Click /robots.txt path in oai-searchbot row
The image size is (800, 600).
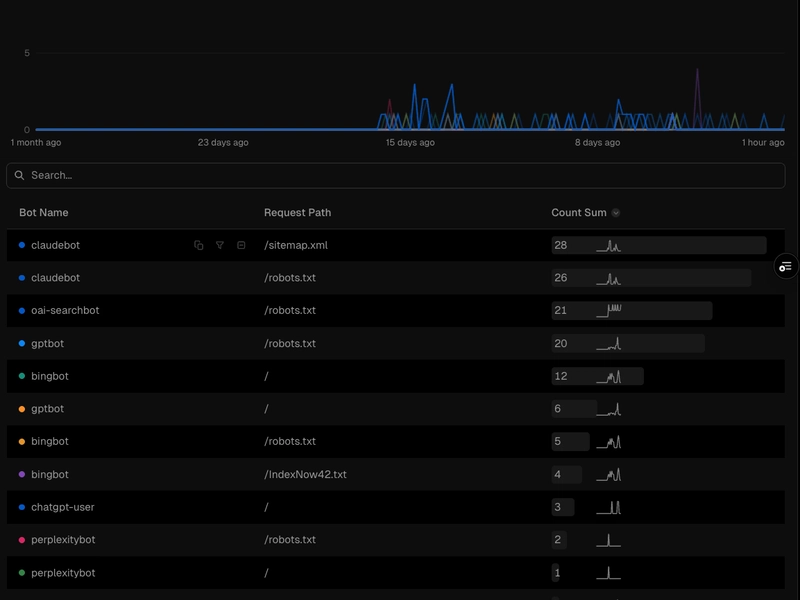(290, 311)
